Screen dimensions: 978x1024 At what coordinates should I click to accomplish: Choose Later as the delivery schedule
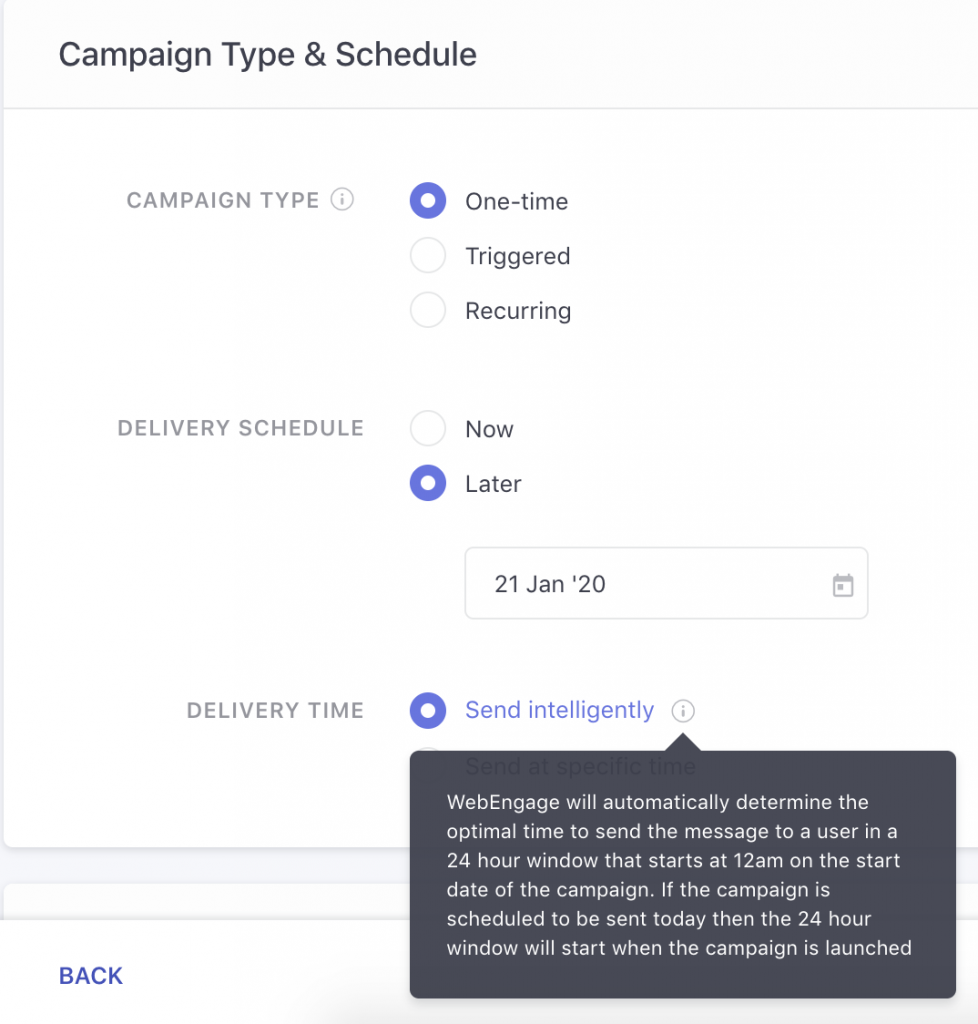point(428,483)
